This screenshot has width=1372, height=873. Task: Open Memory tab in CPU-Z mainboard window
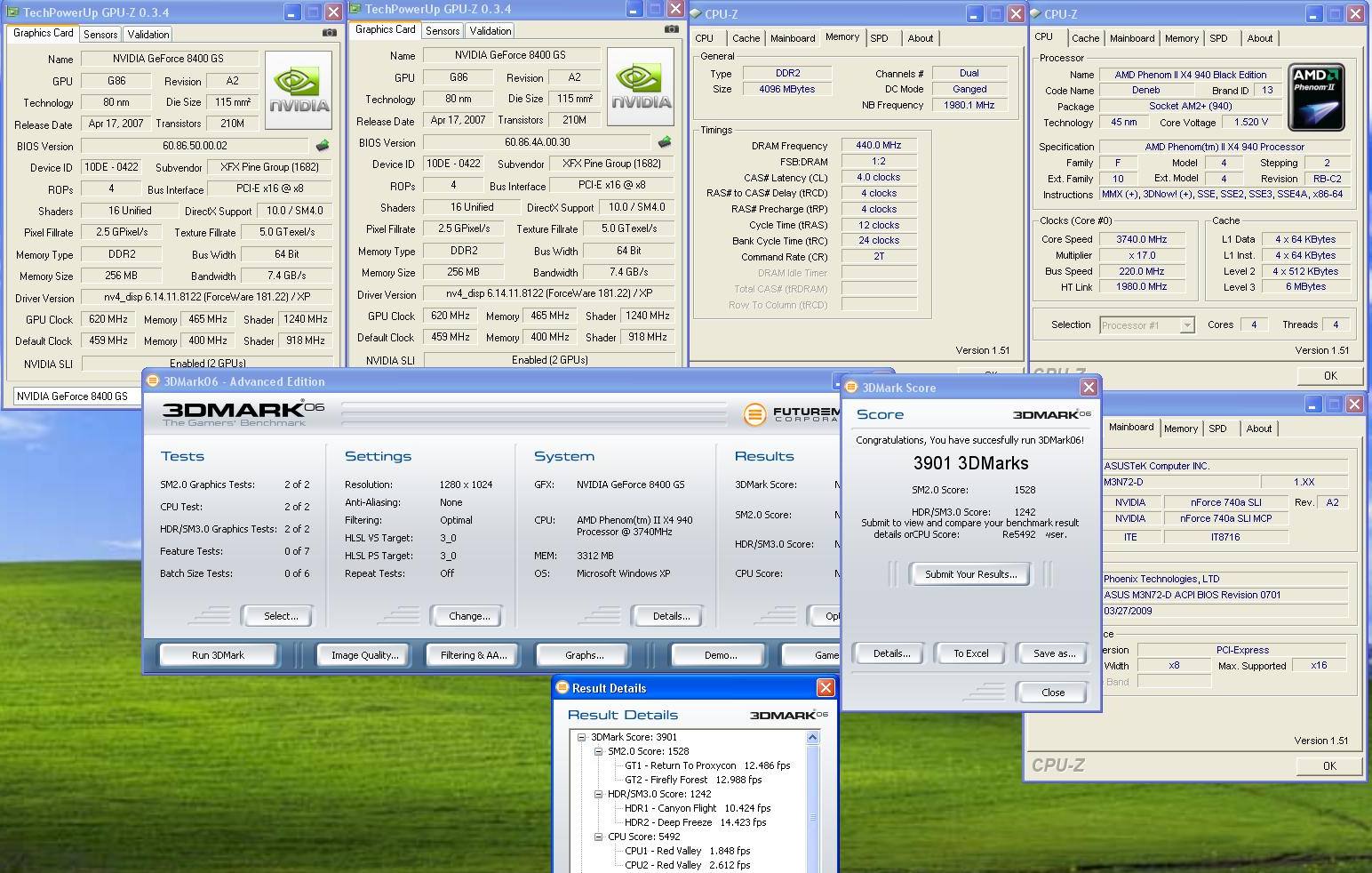click(x=1181, y=428)
